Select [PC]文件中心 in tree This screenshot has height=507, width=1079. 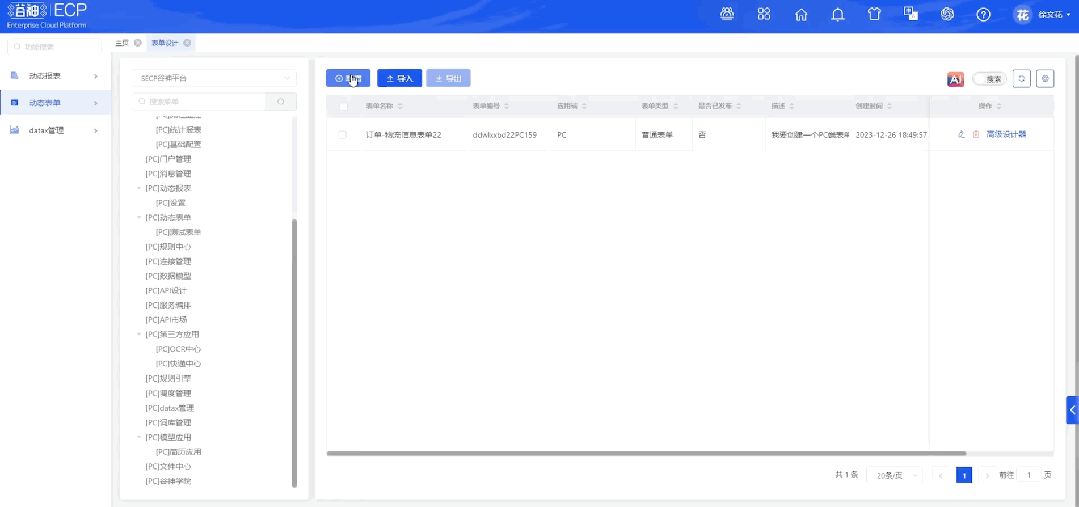[169, 466]
